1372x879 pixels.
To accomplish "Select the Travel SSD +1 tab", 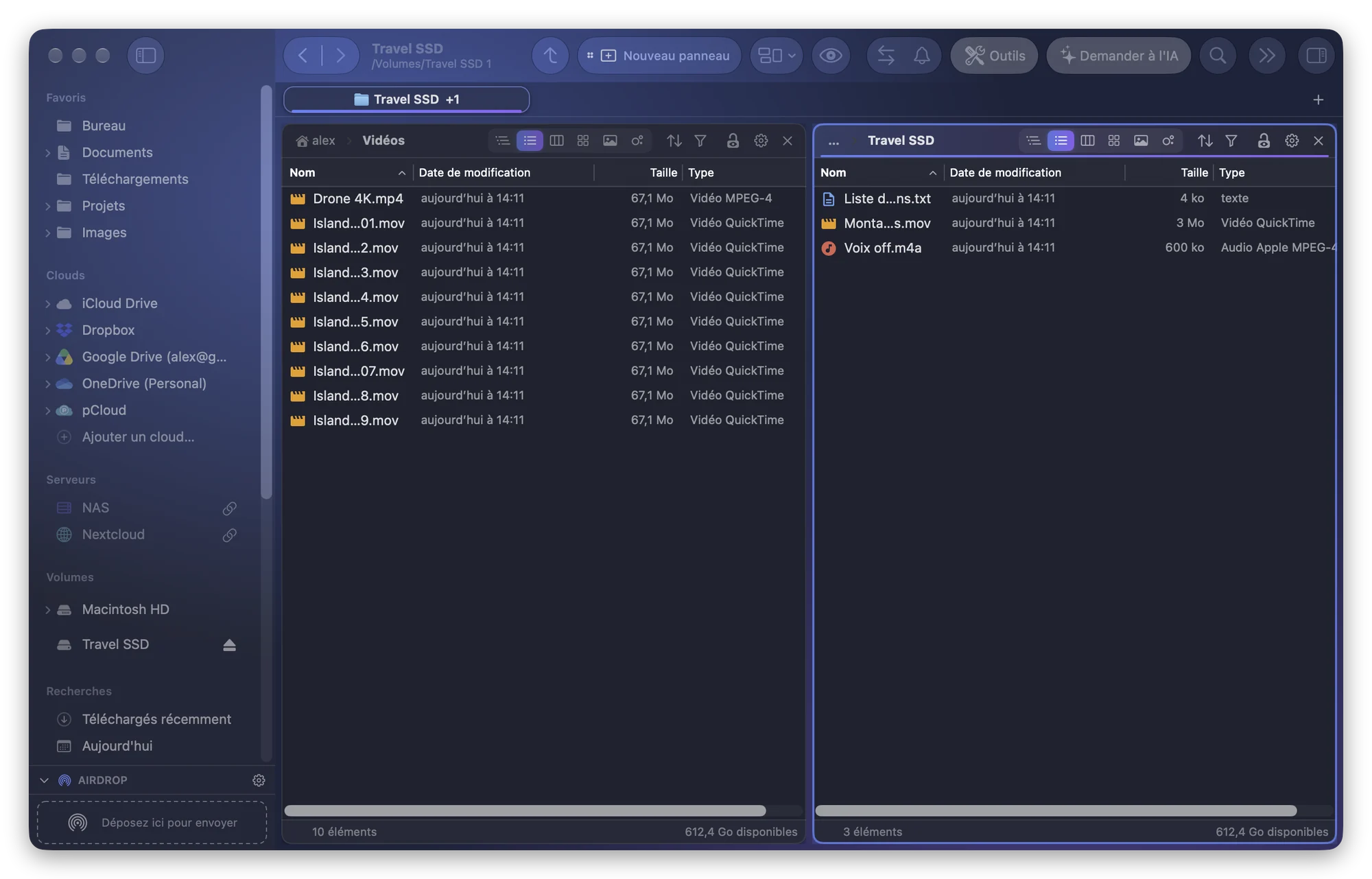I will [406, 99].
